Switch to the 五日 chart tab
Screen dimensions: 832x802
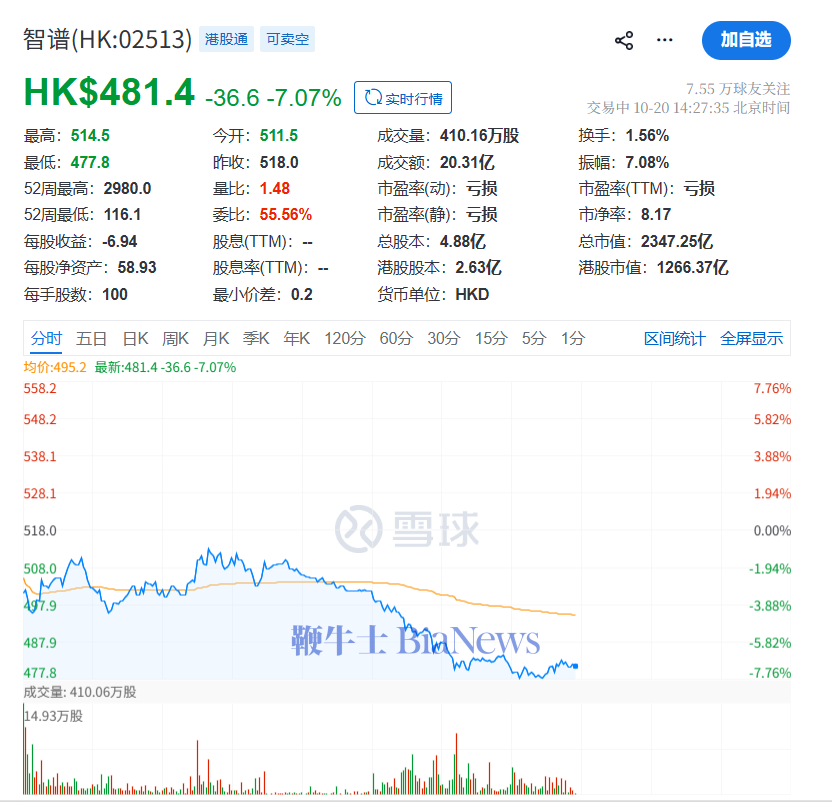pos(91,338)
